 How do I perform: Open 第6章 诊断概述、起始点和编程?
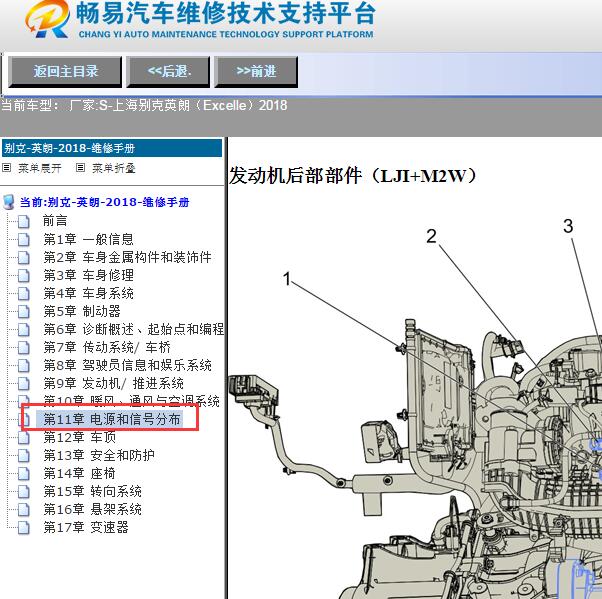[133, 329]
